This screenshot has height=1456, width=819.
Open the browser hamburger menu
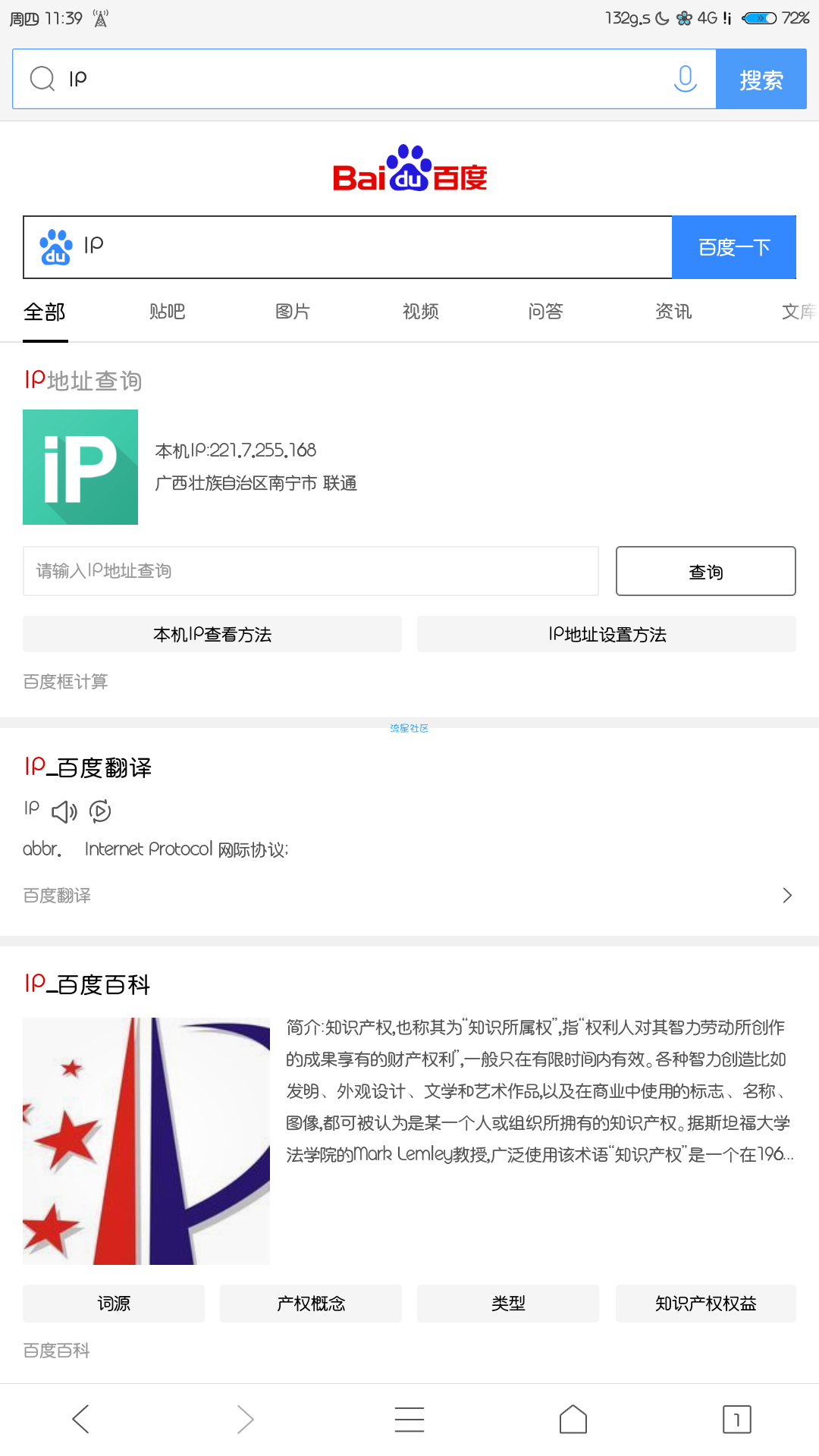click(x=409, y=1419)
